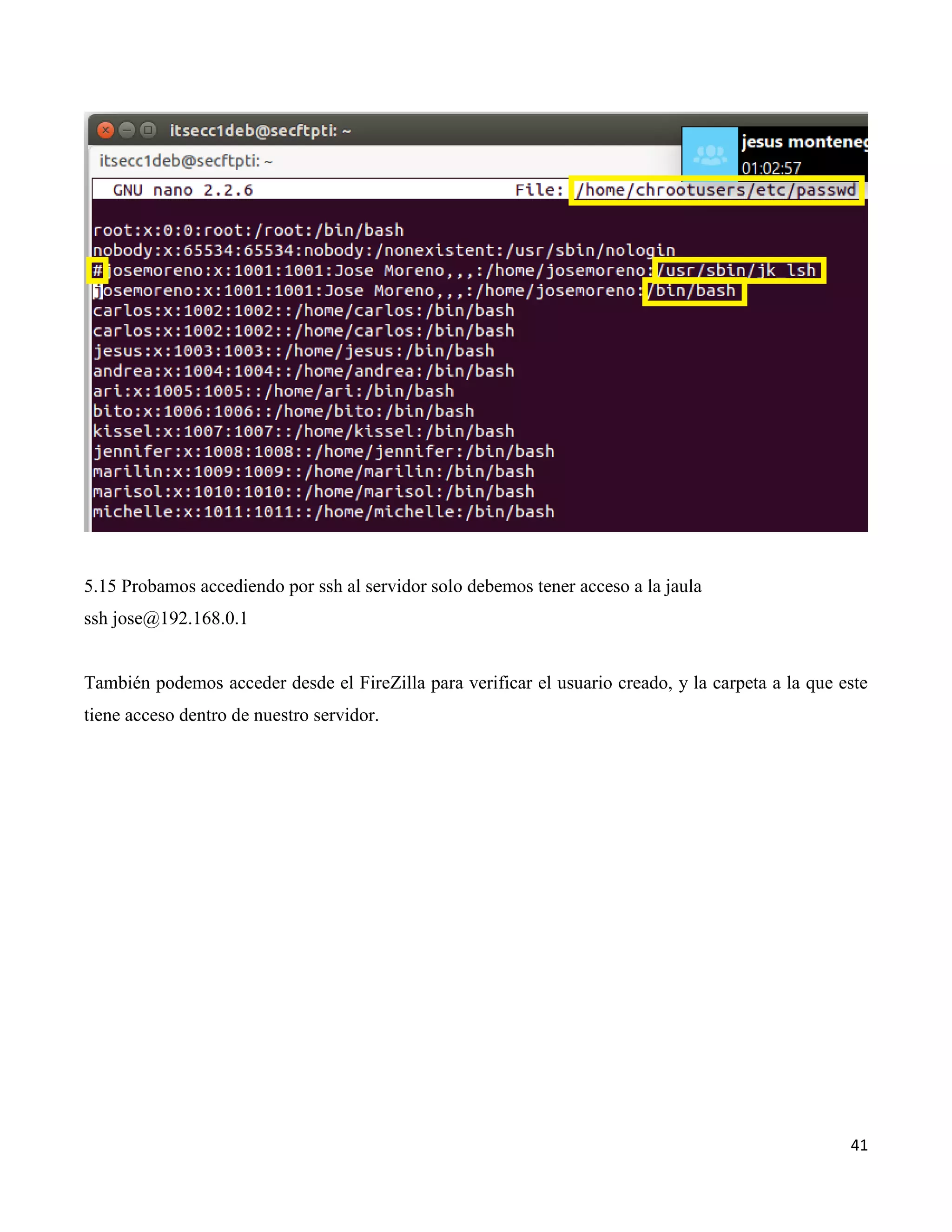952x1232 pixels.
Task: Click /usr/sbin/jk_lsh shell path
Action: [x=737, y=270]
